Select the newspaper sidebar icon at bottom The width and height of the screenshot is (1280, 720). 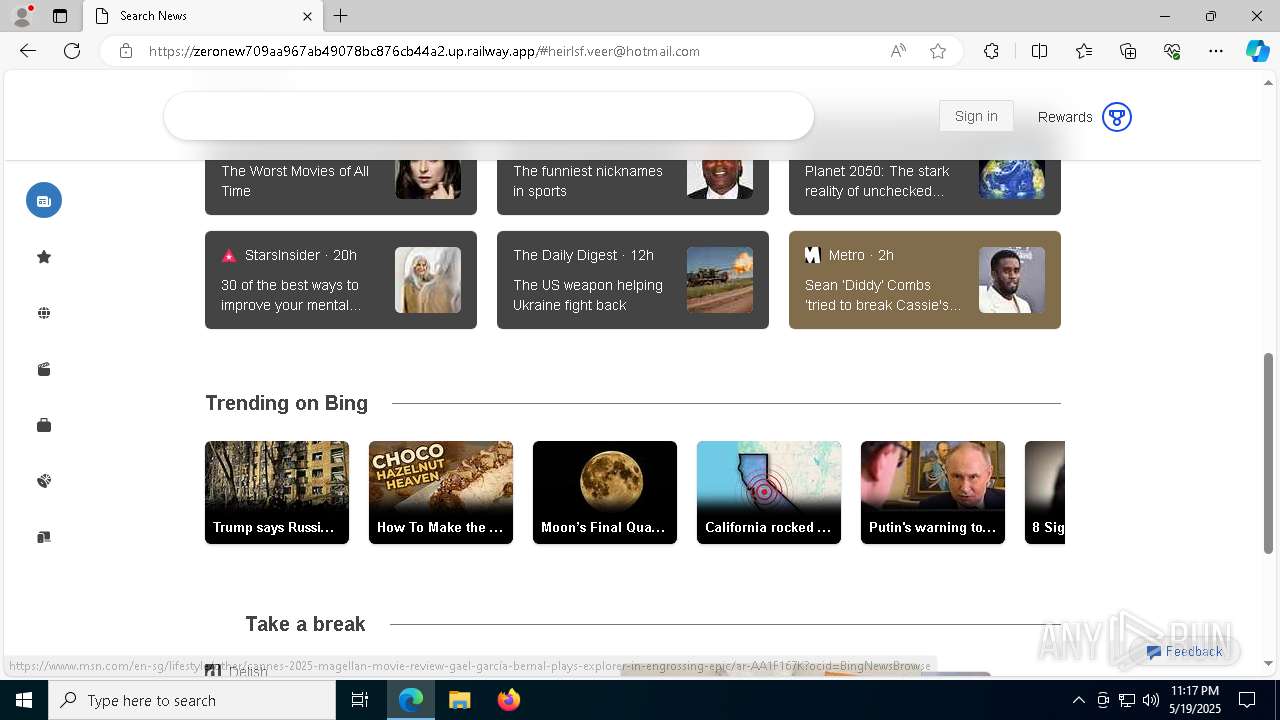44,537
